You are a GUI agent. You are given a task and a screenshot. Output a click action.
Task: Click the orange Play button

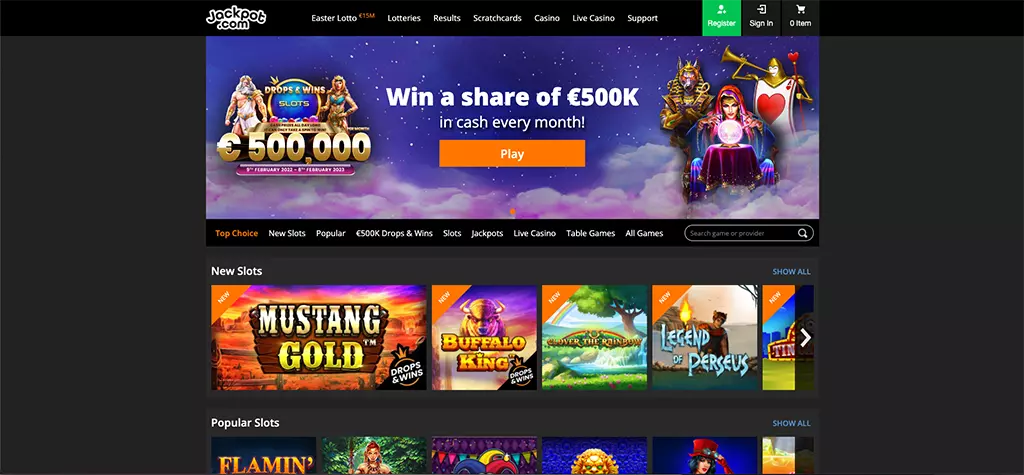point(512,154)
